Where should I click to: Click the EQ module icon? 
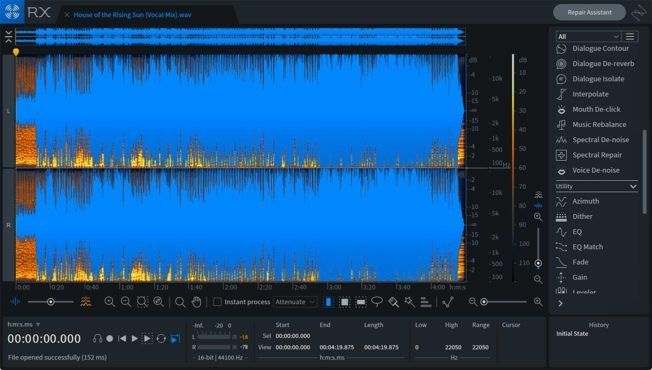tap(561, 232)
